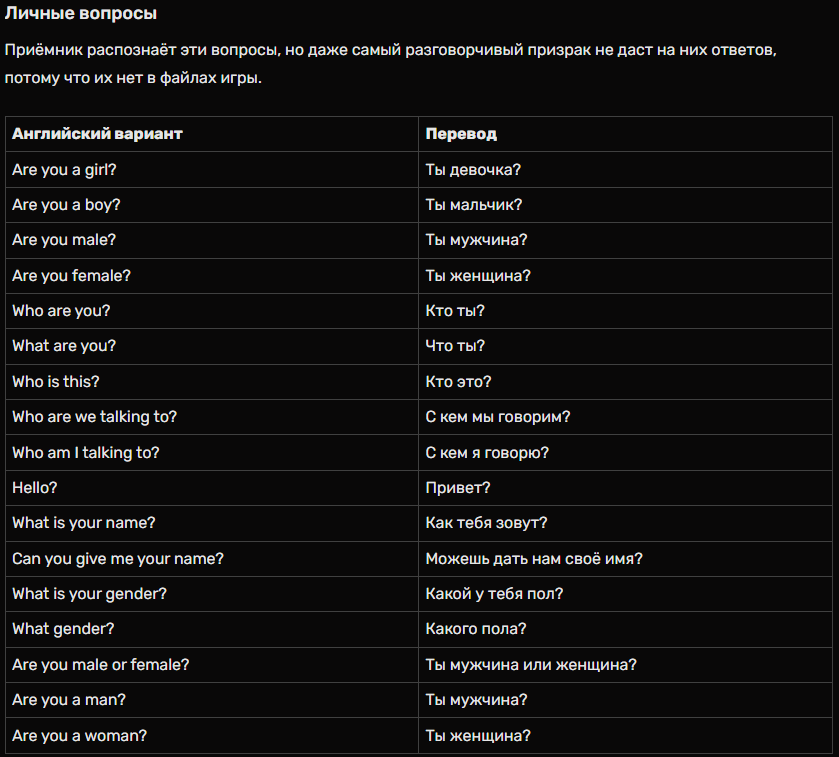The height and width of the screenshot is (757, 839).
Task: Select the "Какой у тебя пол?" cell
Action: (494, 594)
